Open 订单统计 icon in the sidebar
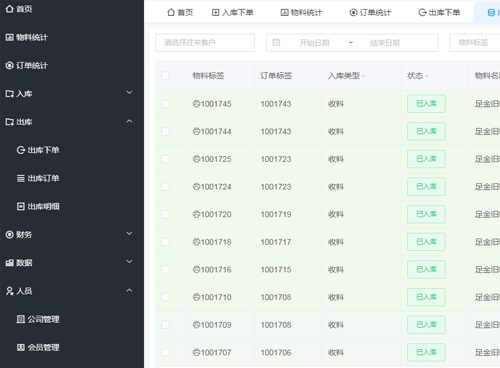500x368 pixels. [x=10, y=65]
